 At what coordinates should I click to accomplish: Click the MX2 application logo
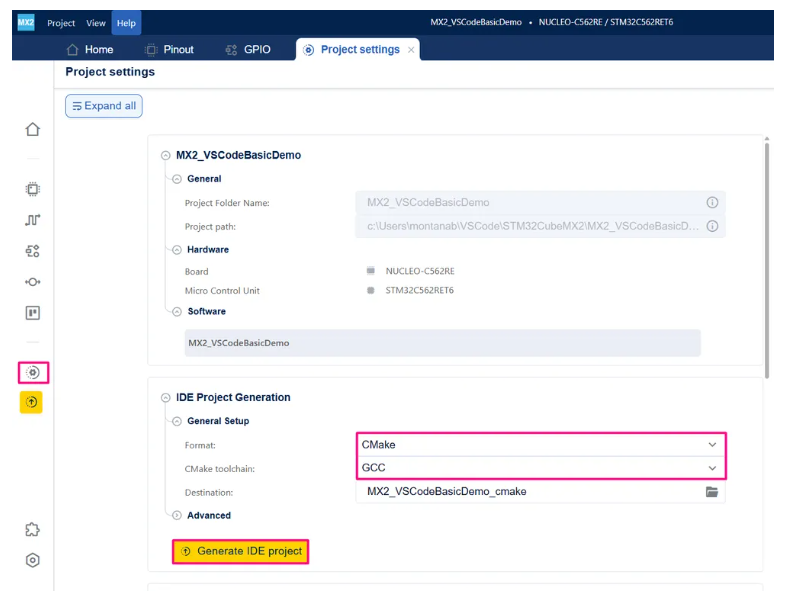tap(26, 22)
